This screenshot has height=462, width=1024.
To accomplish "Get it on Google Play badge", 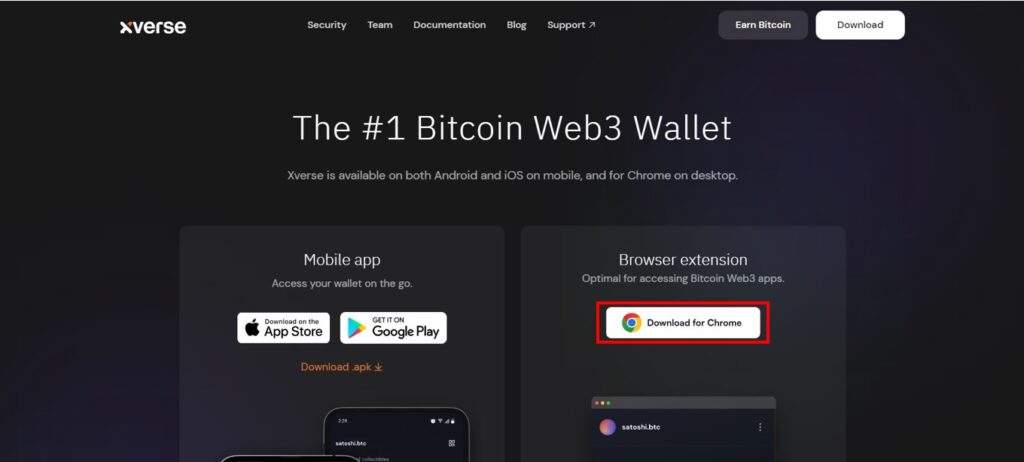I will tap(393, 328).
